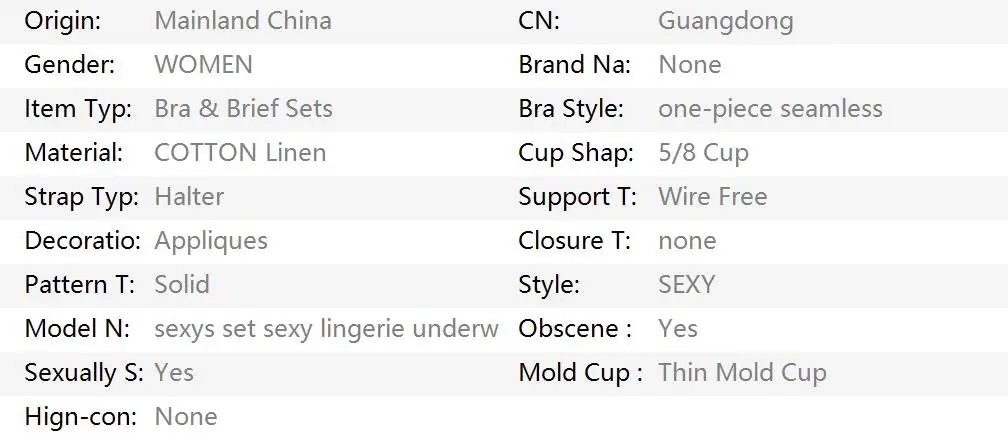Select the "Brand Na:" label
This screenshot has height=440, width=1008.
click(x=574, y=65)
